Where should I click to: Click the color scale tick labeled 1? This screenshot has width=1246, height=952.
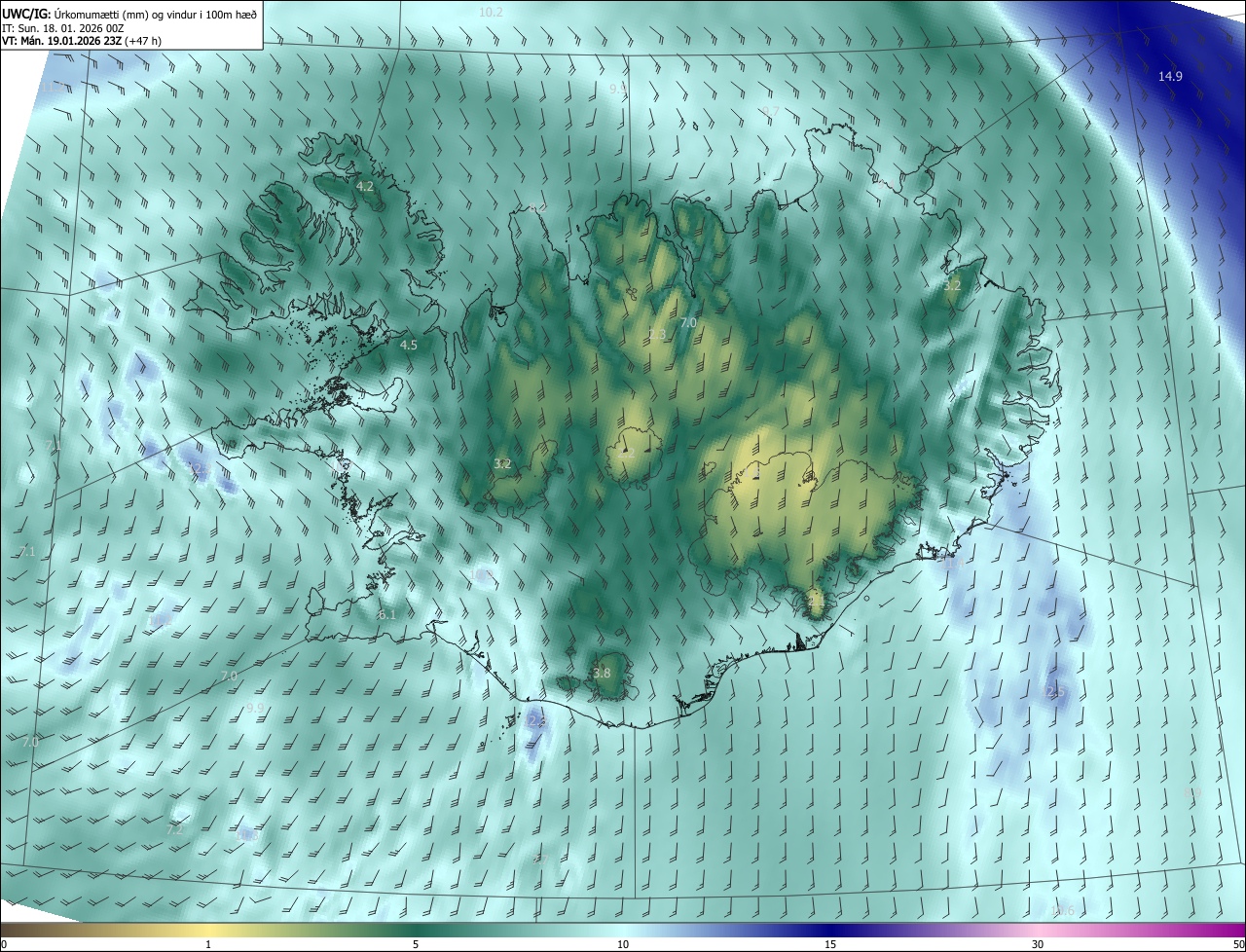208,944
